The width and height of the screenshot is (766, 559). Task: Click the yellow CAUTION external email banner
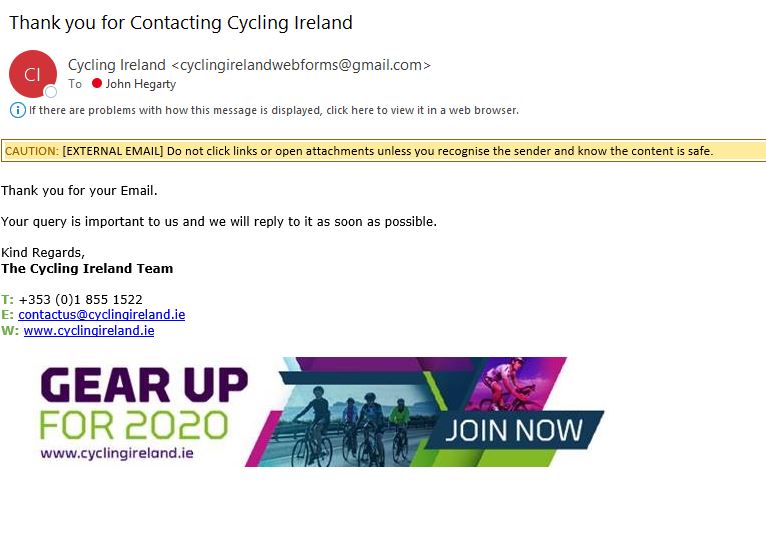(x=383, y=151)
